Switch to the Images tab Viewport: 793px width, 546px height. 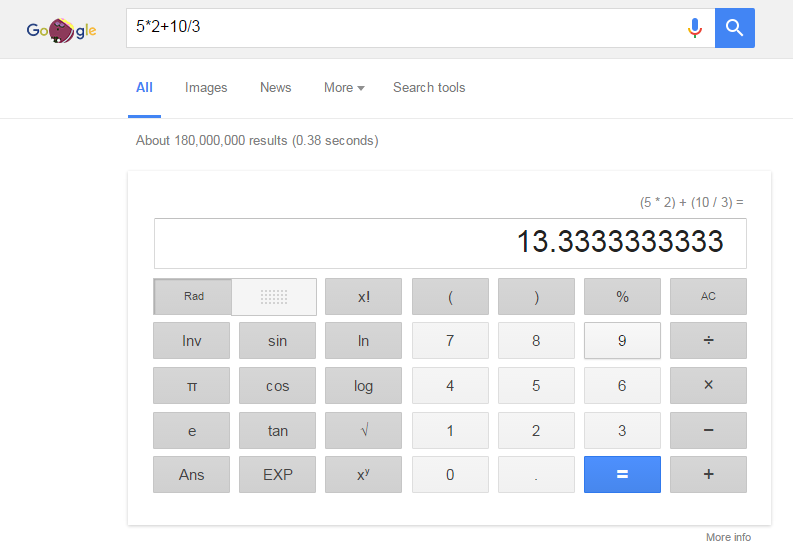pos(206,88)
